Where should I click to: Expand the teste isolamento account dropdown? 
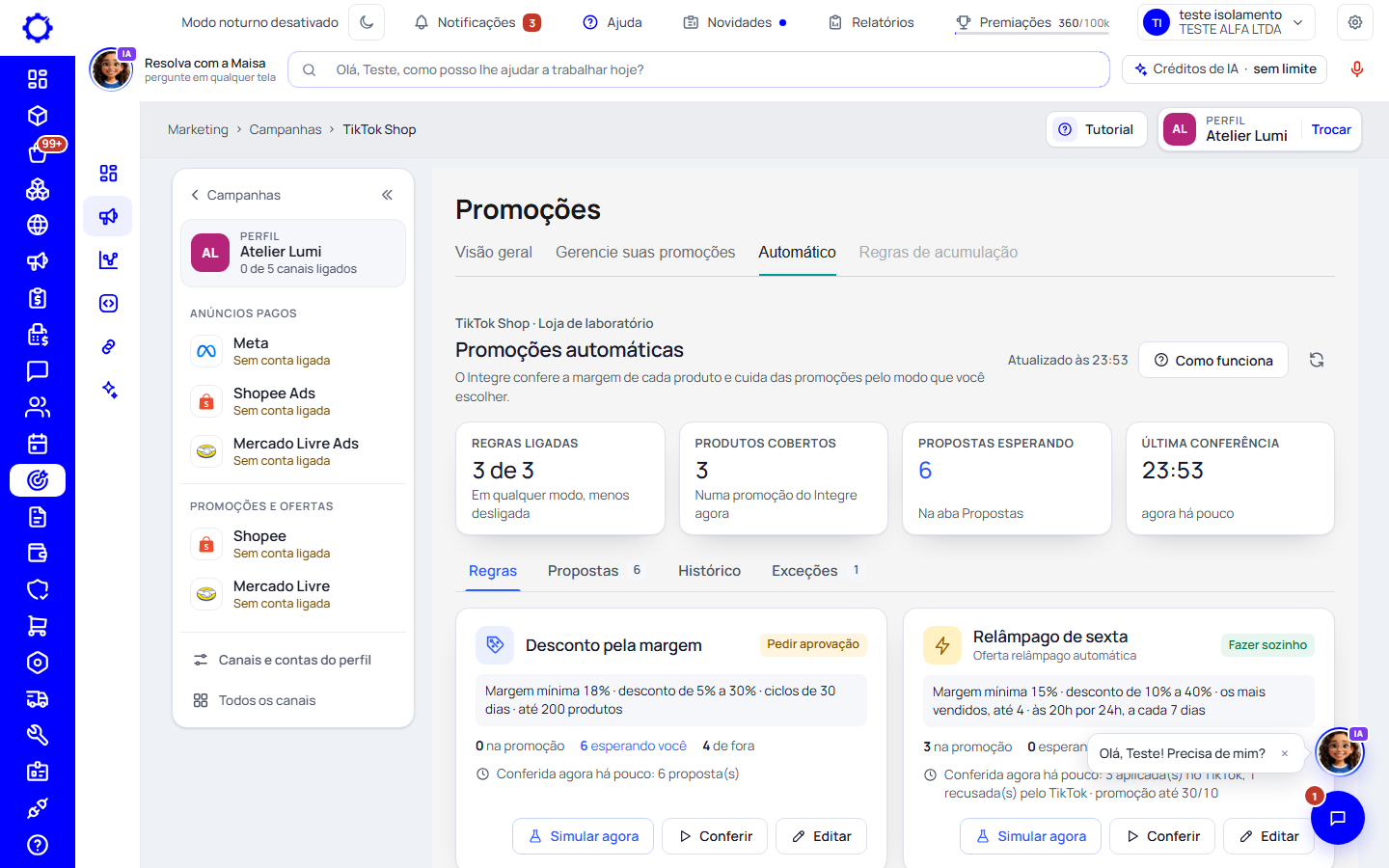(1227, 22)
